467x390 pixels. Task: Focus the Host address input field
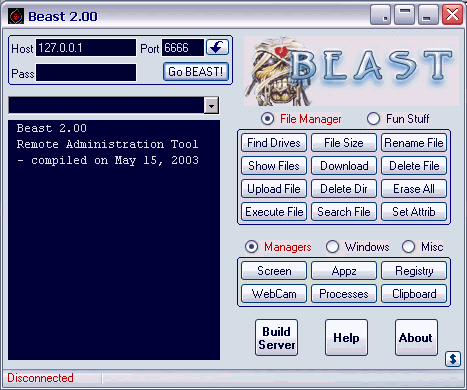[86, 48]
